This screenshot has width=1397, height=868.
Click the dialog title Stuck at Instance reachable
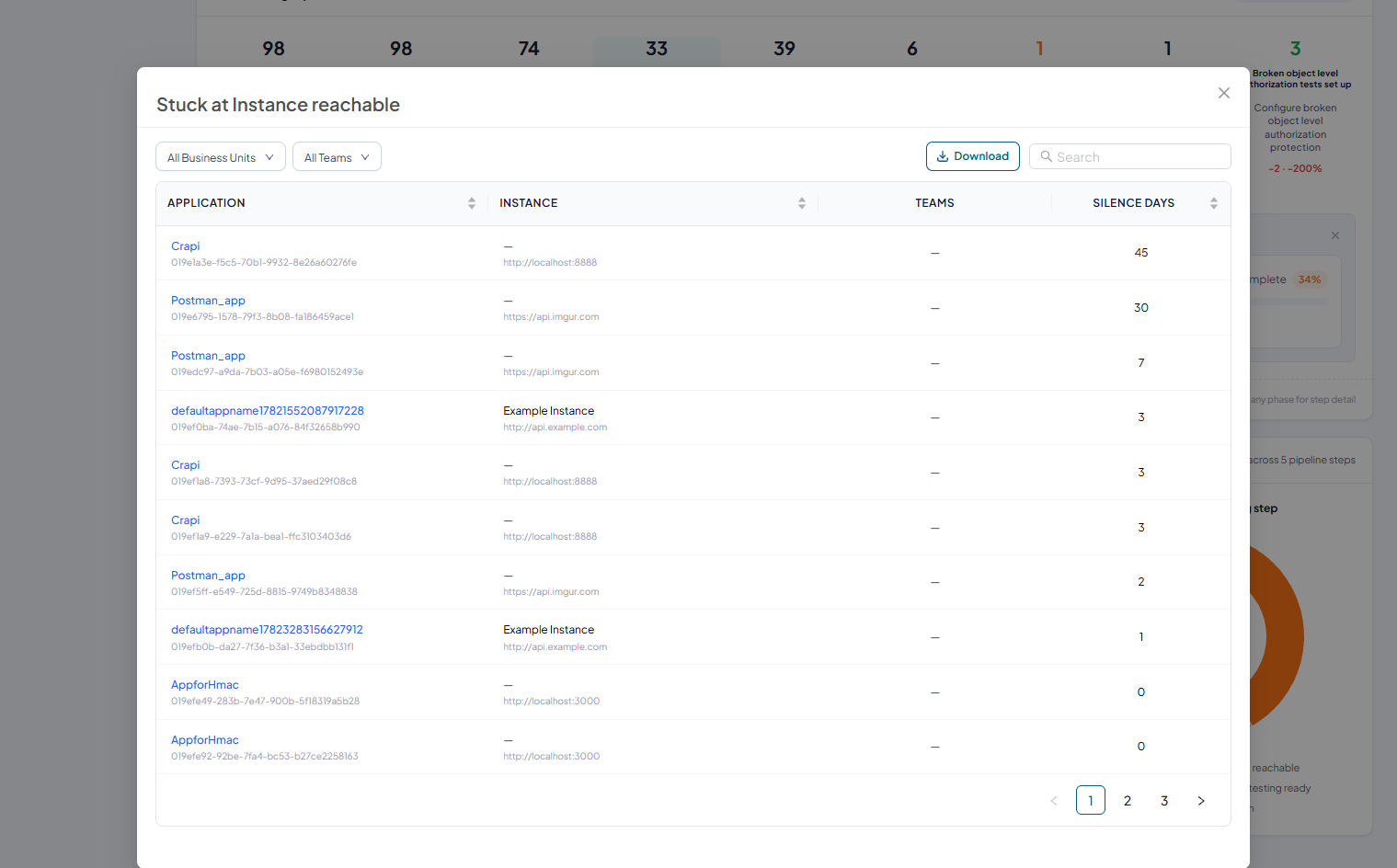pos(278,105)
